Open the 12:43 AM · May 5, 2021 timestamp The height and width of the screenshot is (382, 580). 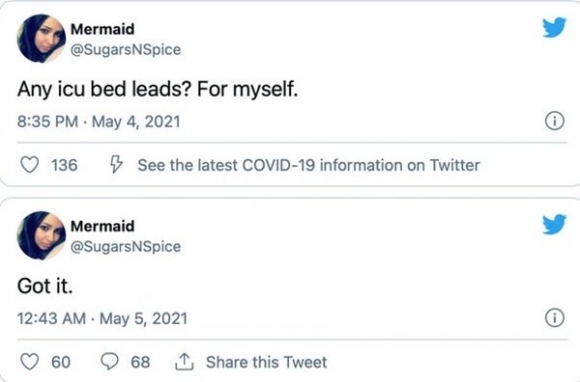(x=102, y=319)
